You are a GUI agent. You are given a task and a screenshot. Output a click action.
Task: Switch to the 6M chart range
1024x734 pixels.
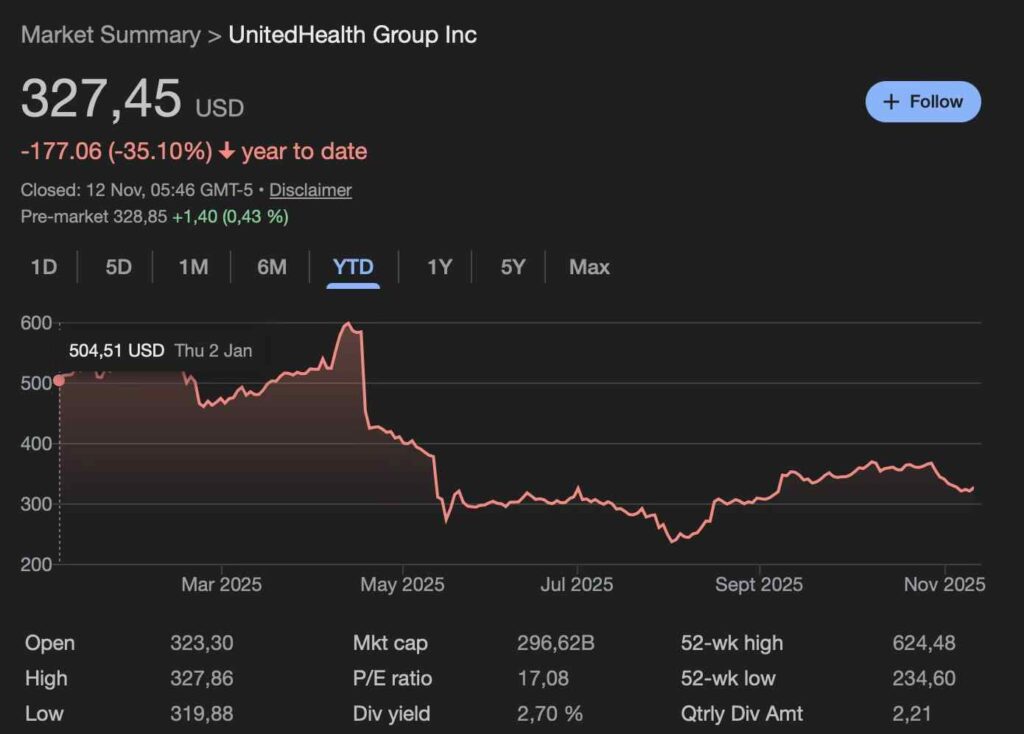(x=271, y=267)
